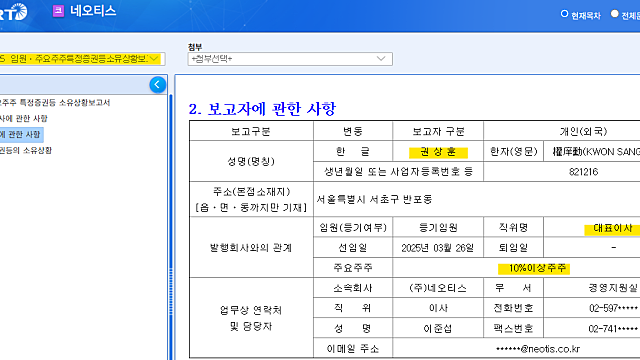
Task: Click the contact name 이준섭
Action: point(438,328)
